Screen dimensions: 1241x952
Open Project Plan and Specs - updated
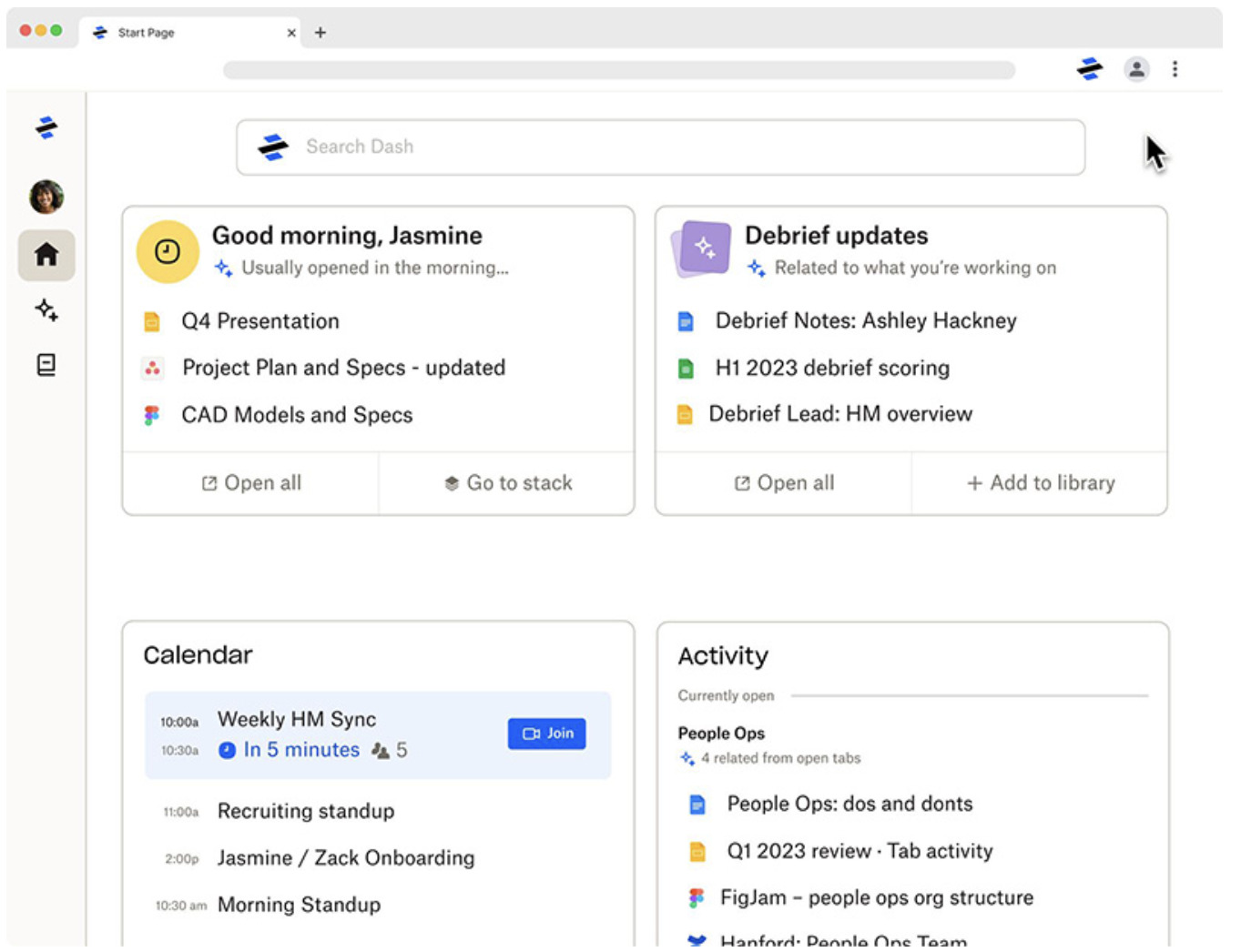coord(344,368)
